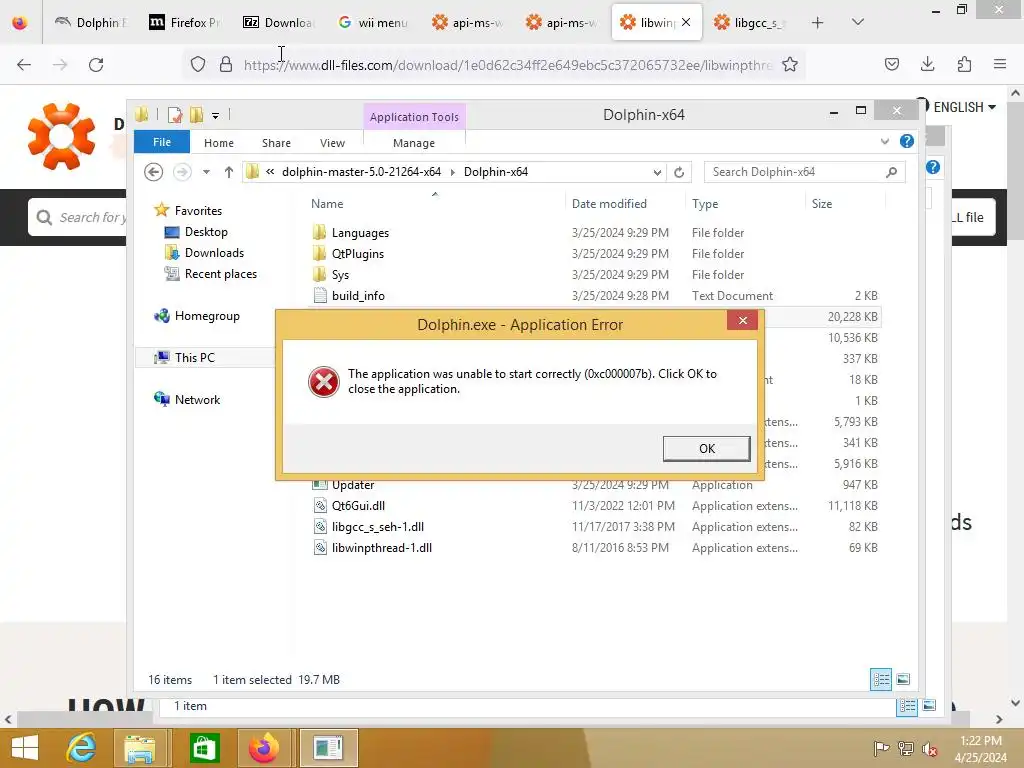Open Windows Start button

25,748
